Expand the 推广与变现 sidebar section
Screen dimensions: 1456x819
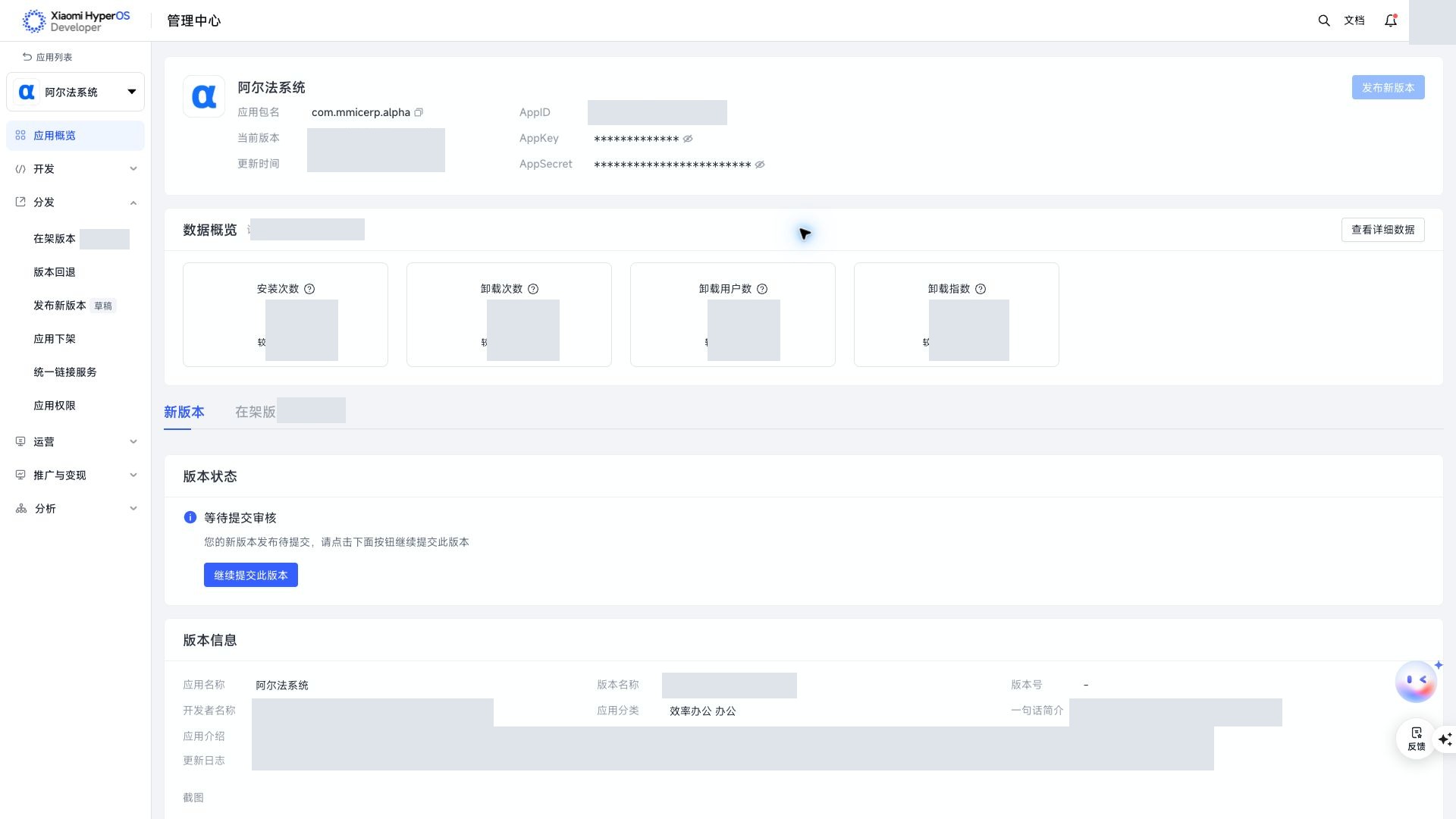pos(75,475)
